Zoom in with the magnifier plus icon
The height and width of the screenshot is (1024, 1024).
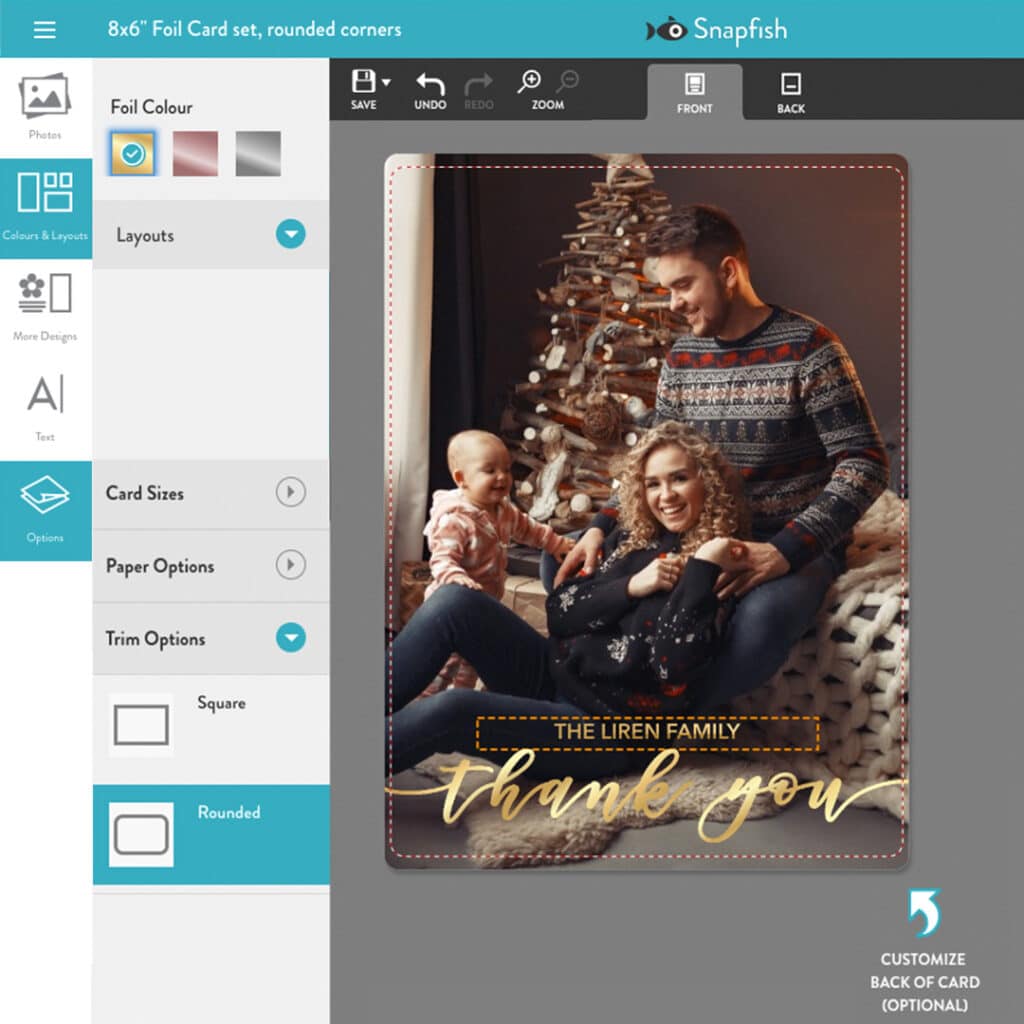point(529,82)
